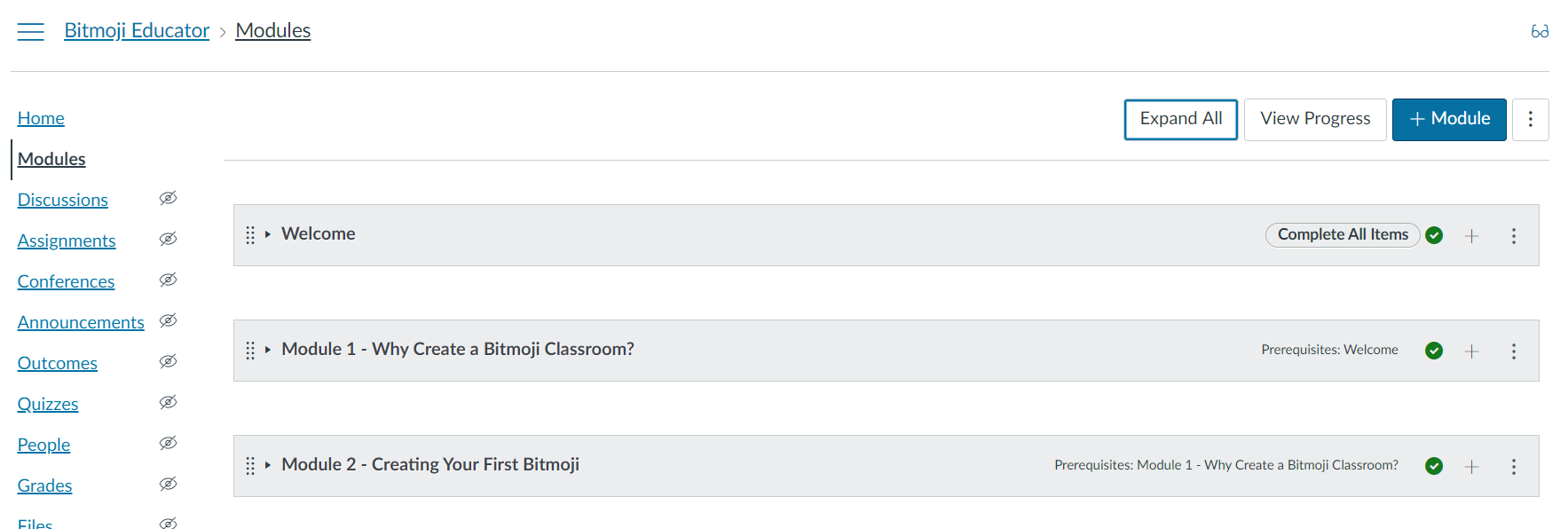Open the Assignments navigation item
This screenshot has height=529, width=1568.
tap(67, 241)
